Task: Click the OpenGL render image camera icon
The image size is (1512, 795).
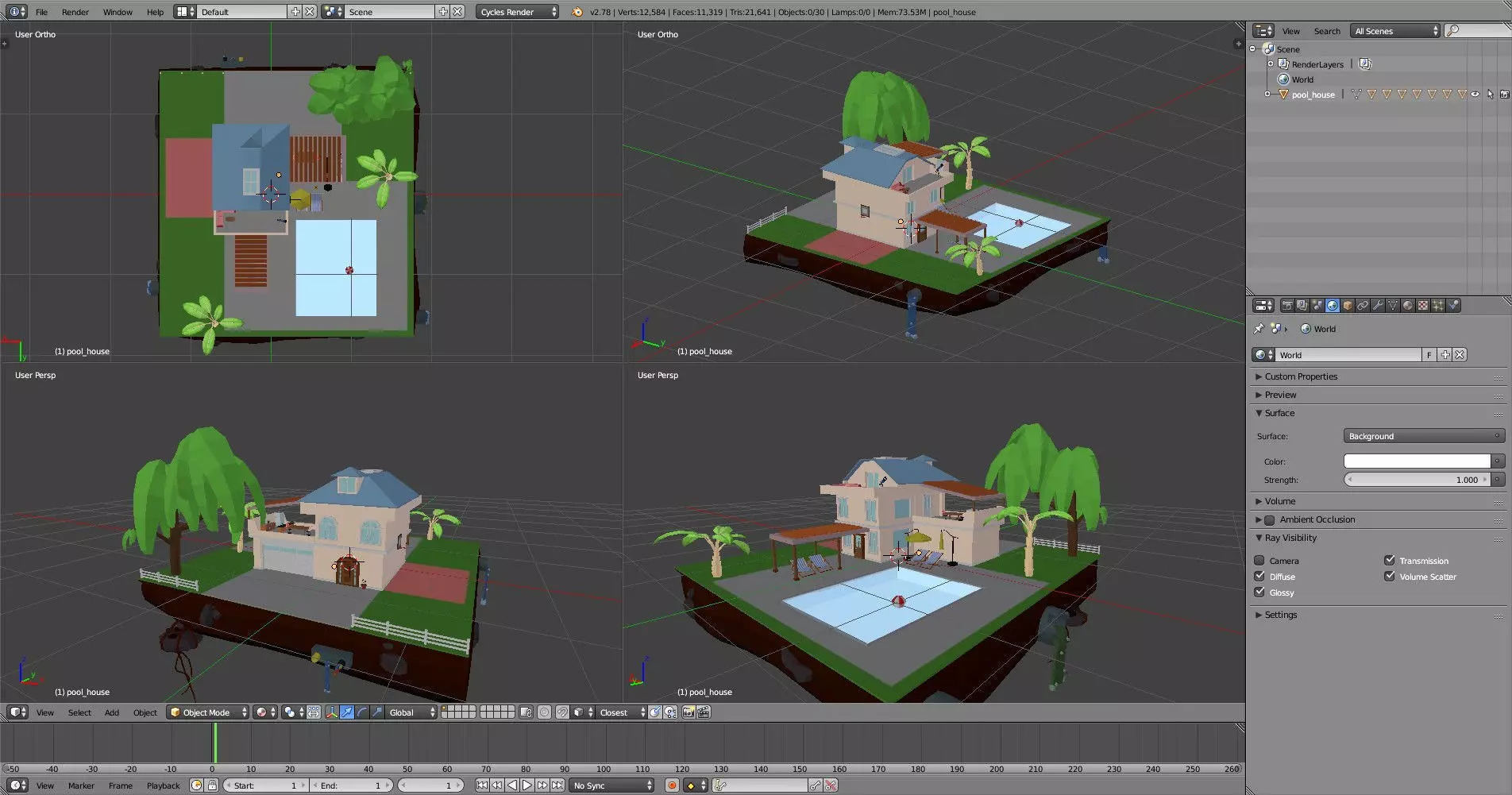Action: [x=688, y=712]
